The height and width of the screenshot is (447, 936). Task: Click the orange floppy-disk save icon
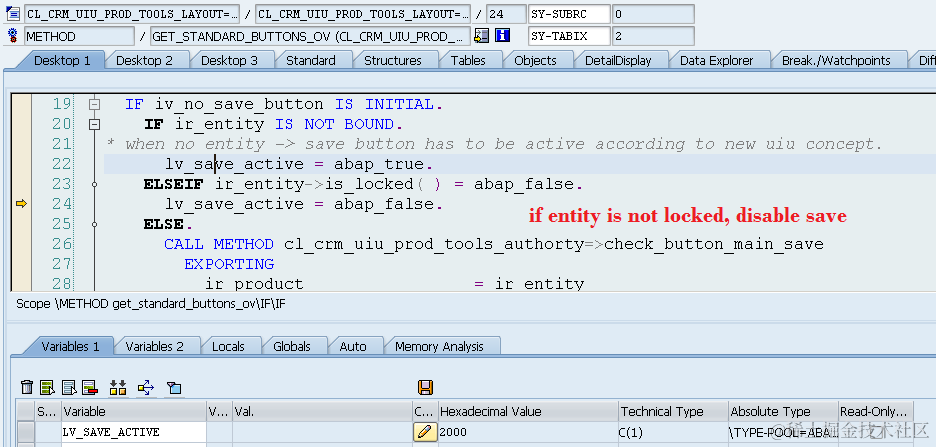[x=425, y=387]
